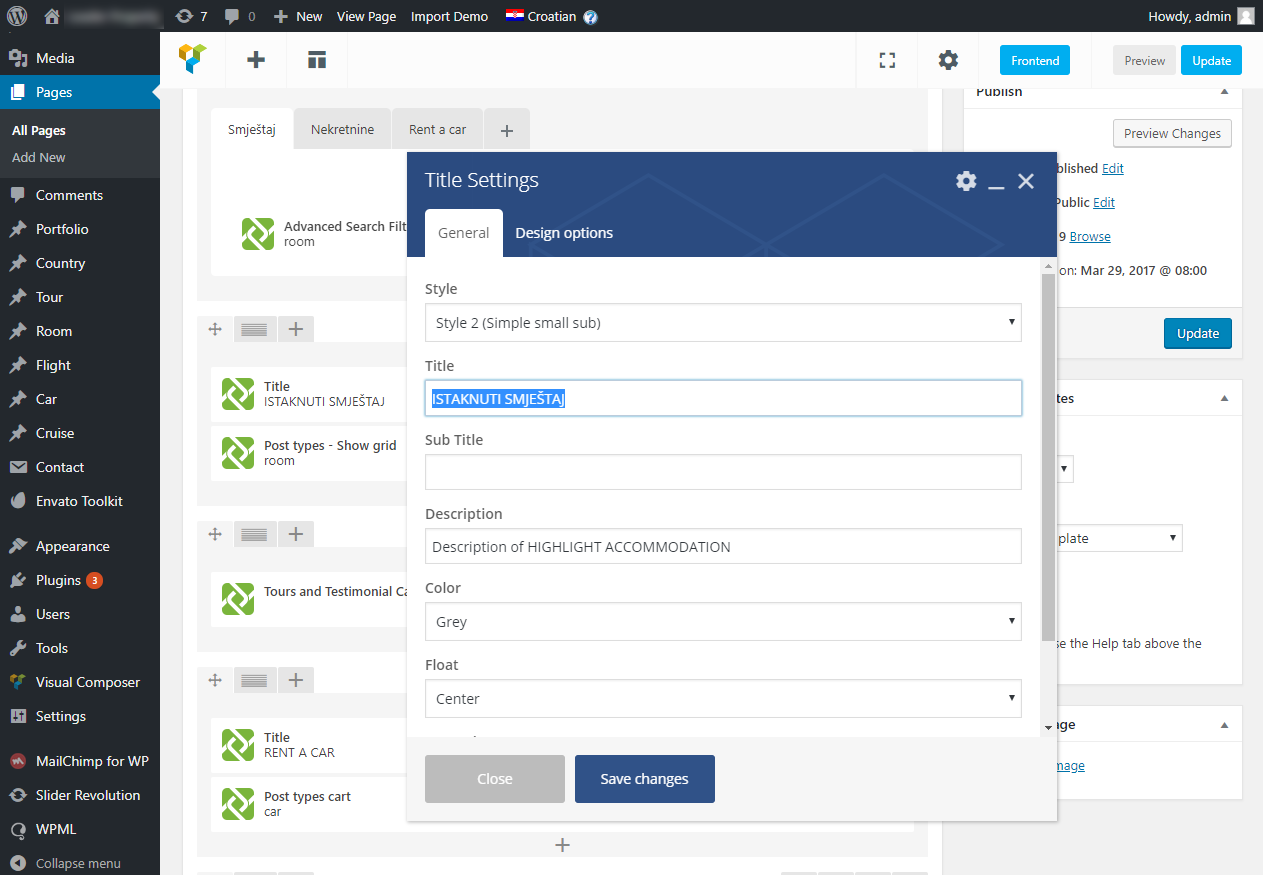The image size is (1263, 875).
Task: Minimize the Title Settings dialog
Action: click(x=996, y=182)
